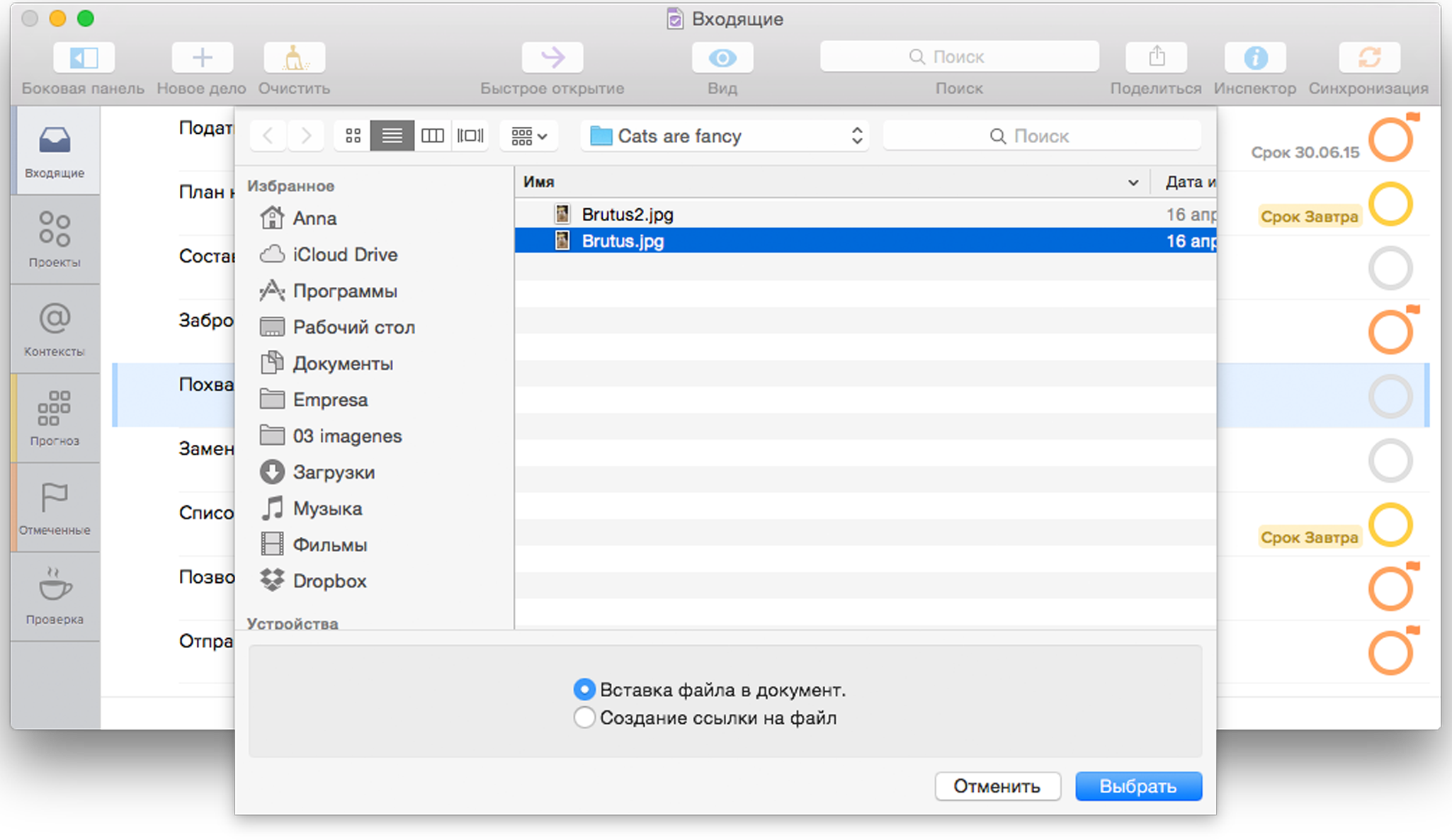Enable Вставка файла в документ radio button
The width and height of the screenshot is (1452, 840).
pos(582,688)
